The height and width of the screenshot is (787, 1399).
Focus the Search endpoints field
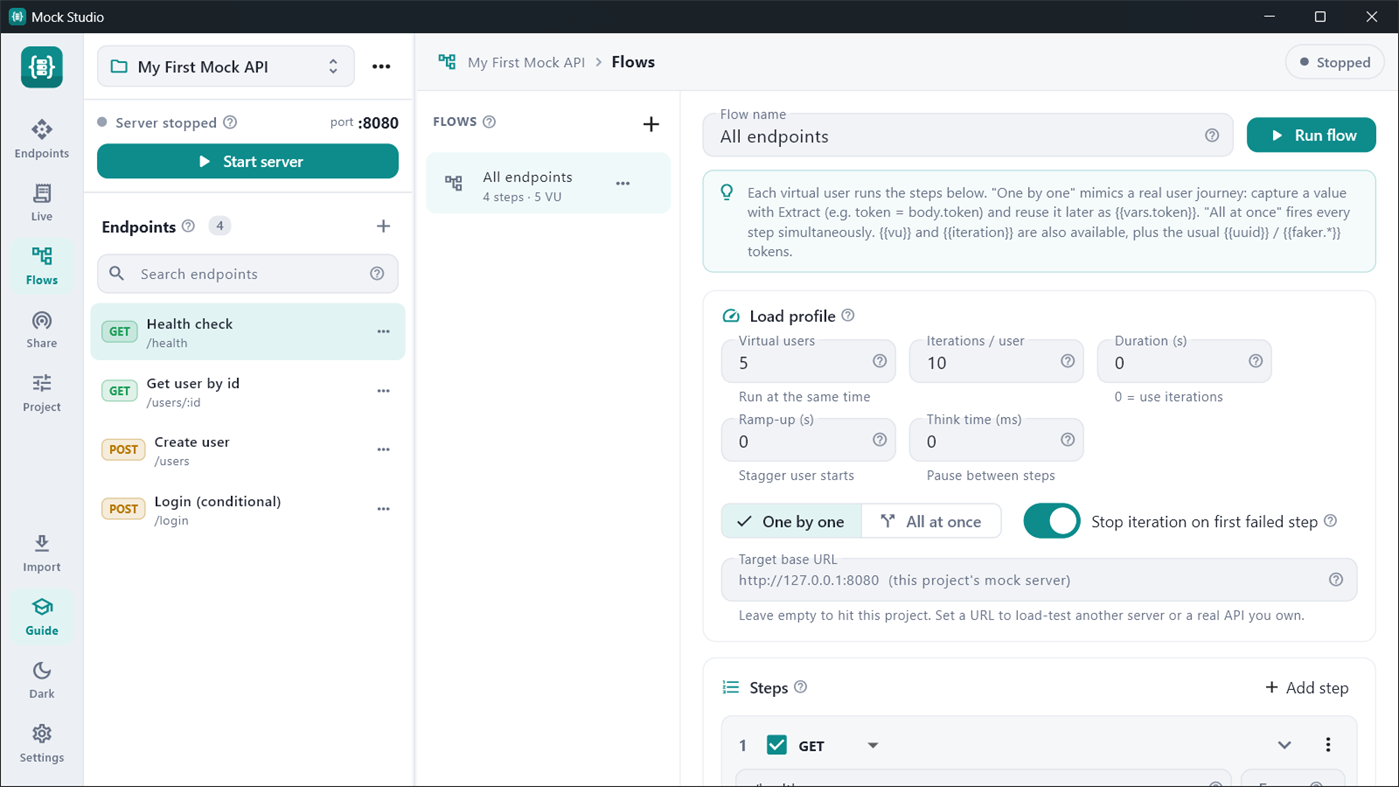[248, 273]
